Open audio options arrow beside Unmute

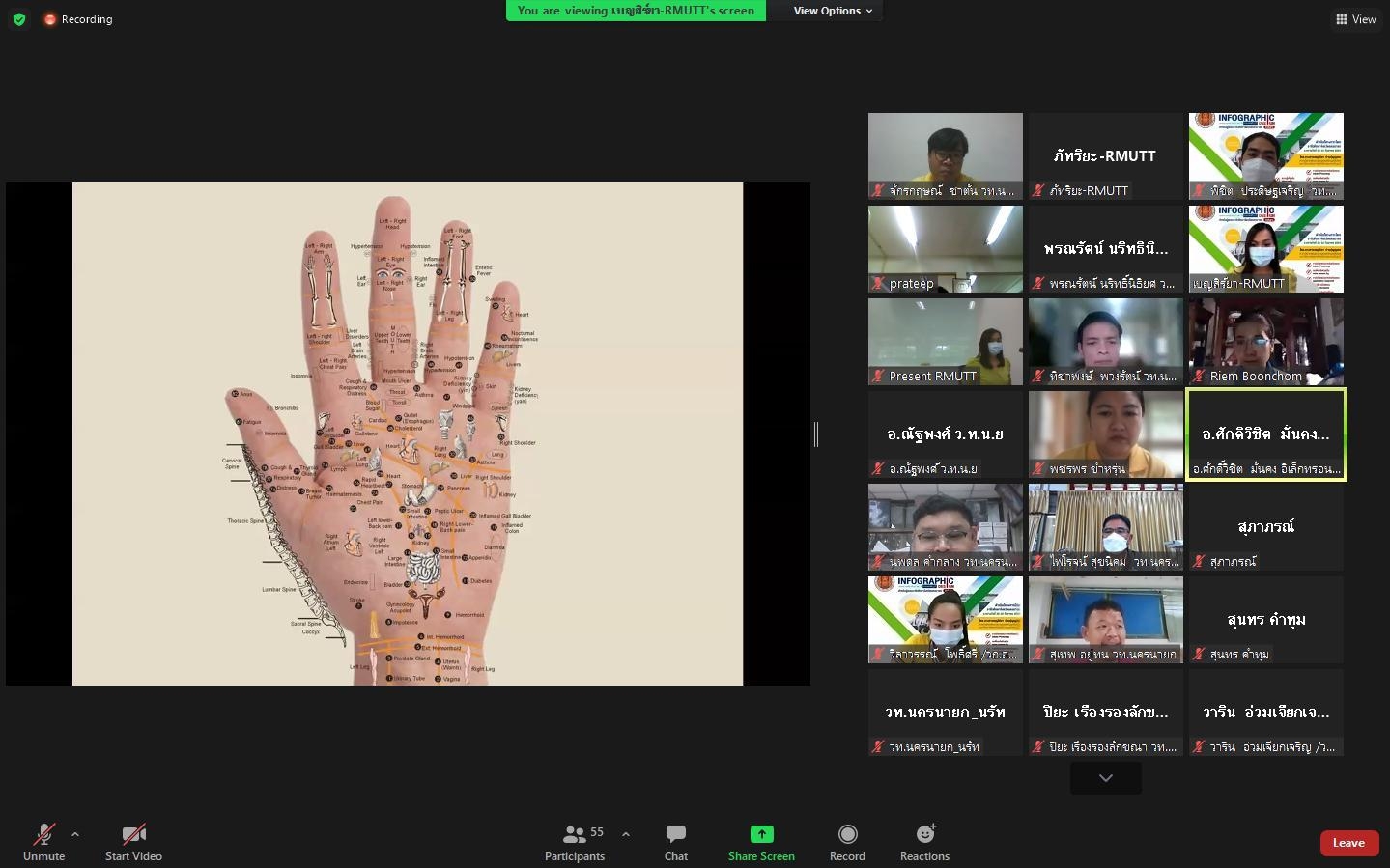[x=75, y=834]
